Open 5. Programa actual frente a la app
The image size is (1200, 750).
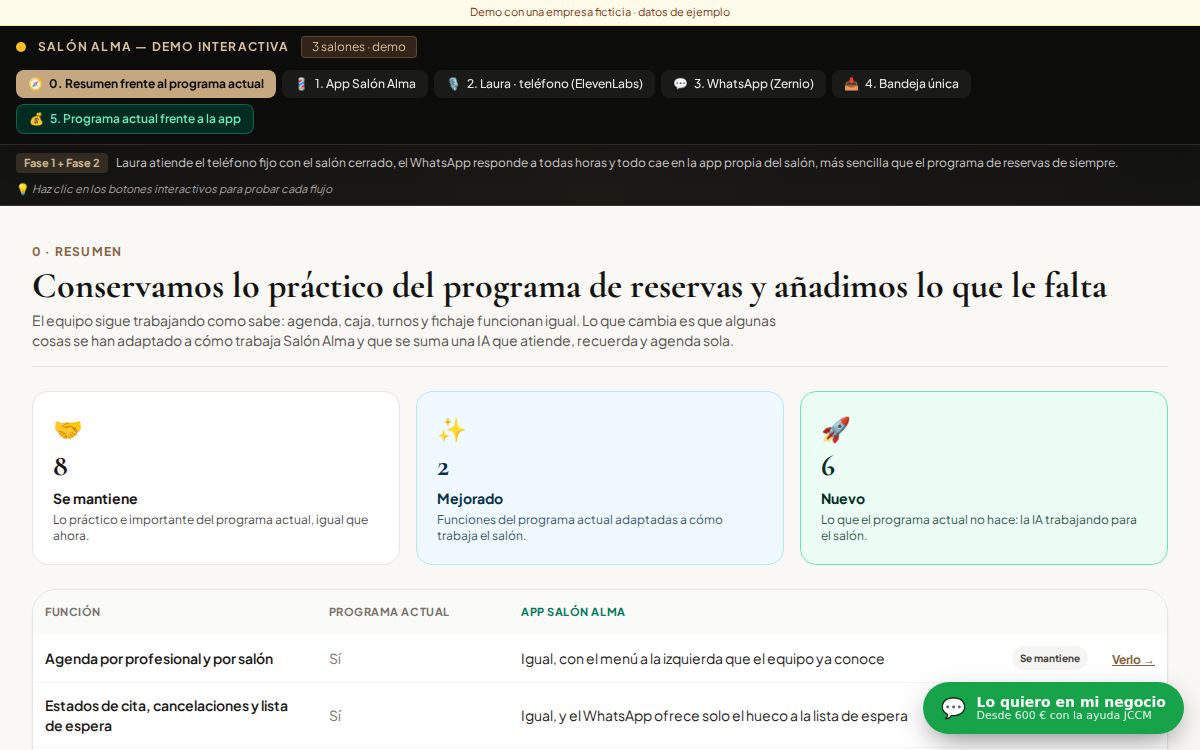pos(135,119)
